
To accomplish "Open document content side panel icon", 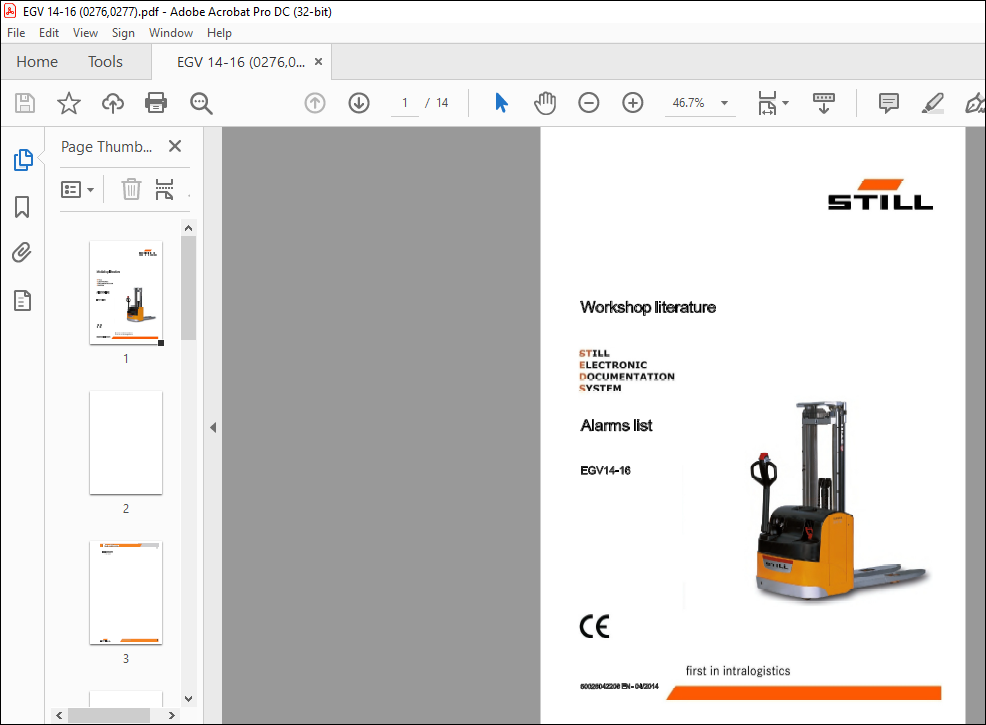I will (x=23, y=301).
